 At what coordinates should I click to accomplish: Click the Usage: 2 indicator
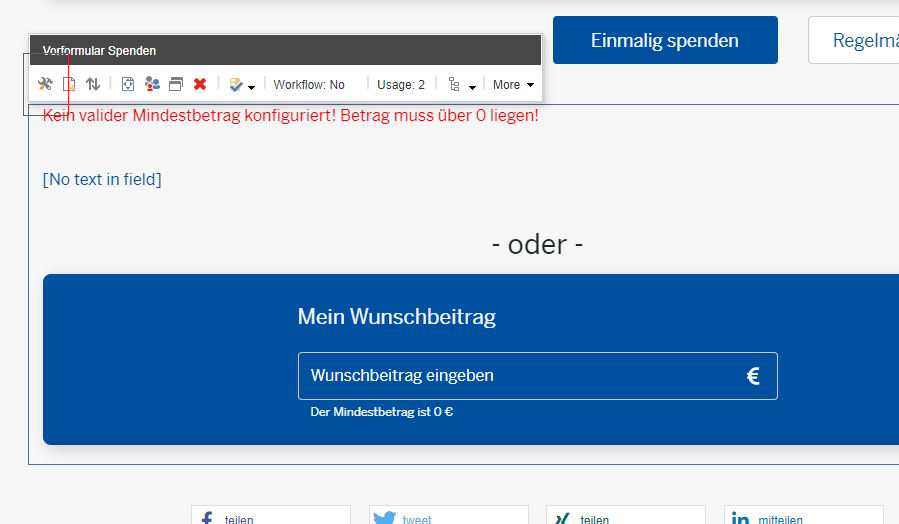(x=401, y=85)
